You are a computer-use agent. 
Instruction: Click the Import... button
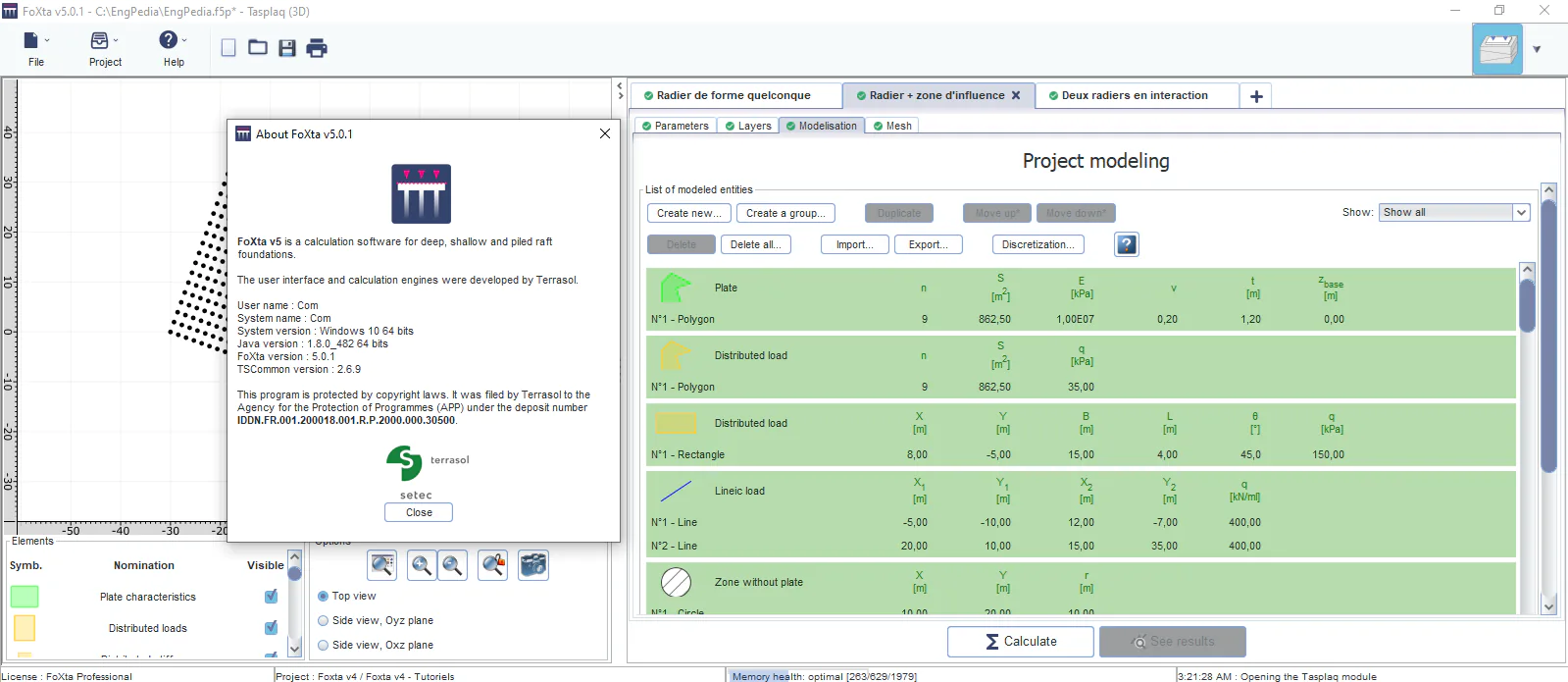click(854, 244)
